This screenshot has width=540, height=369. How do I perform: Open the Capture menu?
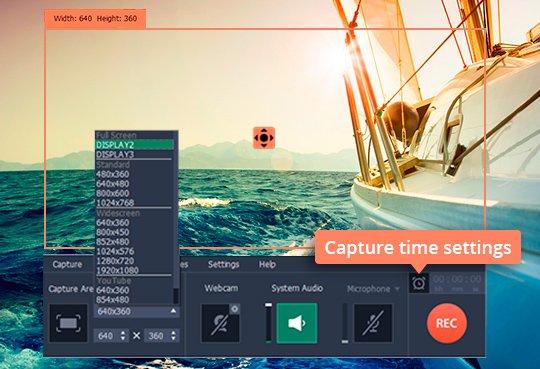point(67,264)
